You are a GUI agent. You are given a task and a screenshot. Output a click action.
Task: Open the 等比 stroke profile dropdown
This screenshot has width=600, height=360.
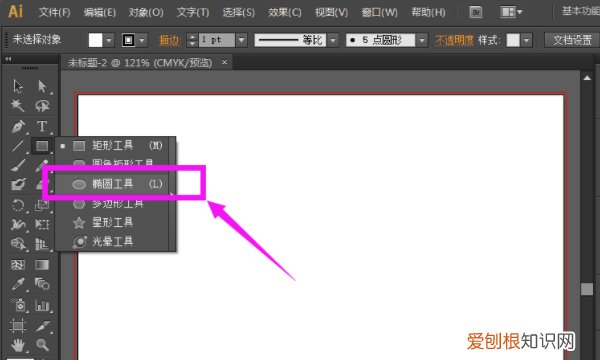pyautogui.click(x=333, y=40)
